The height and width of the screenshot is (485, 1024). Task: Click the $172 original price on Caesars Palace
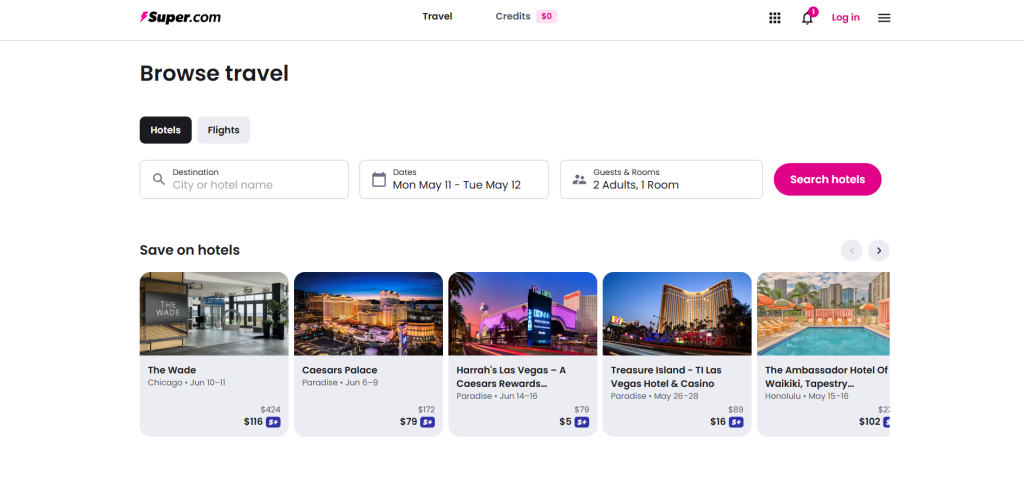coord(426,410)
